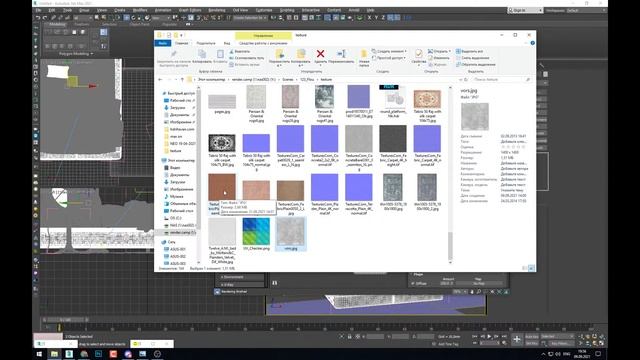Click the Explorer Back navigation arrow
Viewport: 640px width, 360px height.
click(160, 80)
